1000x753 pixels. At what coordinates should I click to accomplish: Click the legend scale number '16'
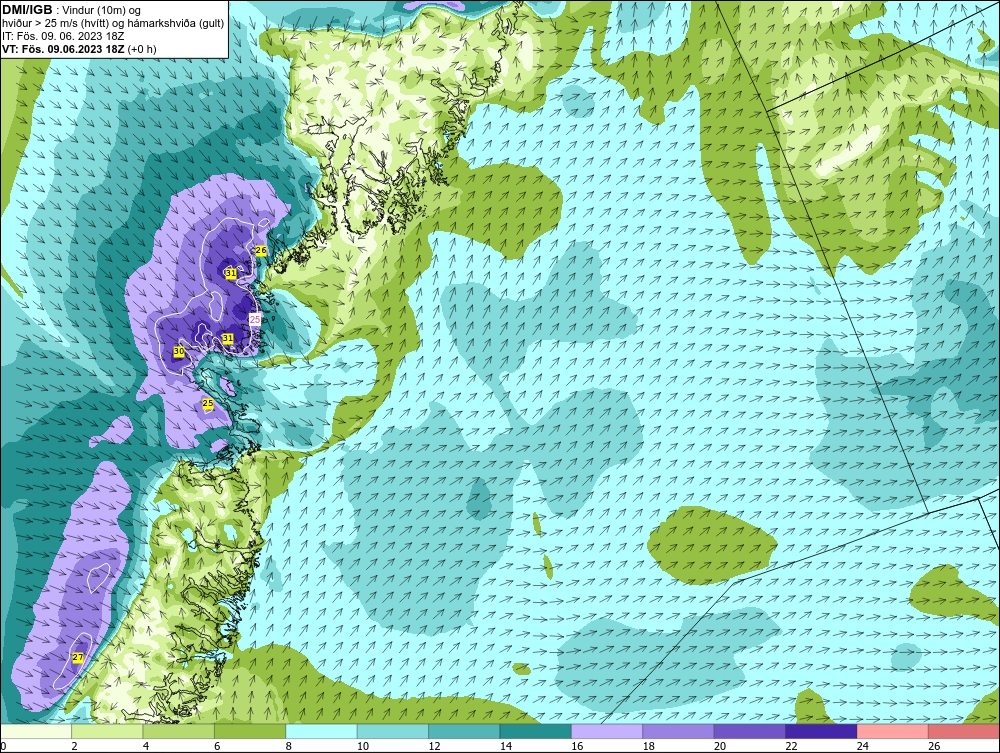coord(577,746)
